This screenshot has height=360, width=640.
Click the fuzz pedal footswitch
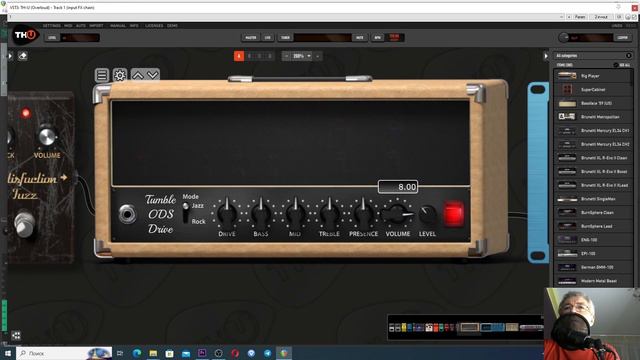(x=24, y=224)
